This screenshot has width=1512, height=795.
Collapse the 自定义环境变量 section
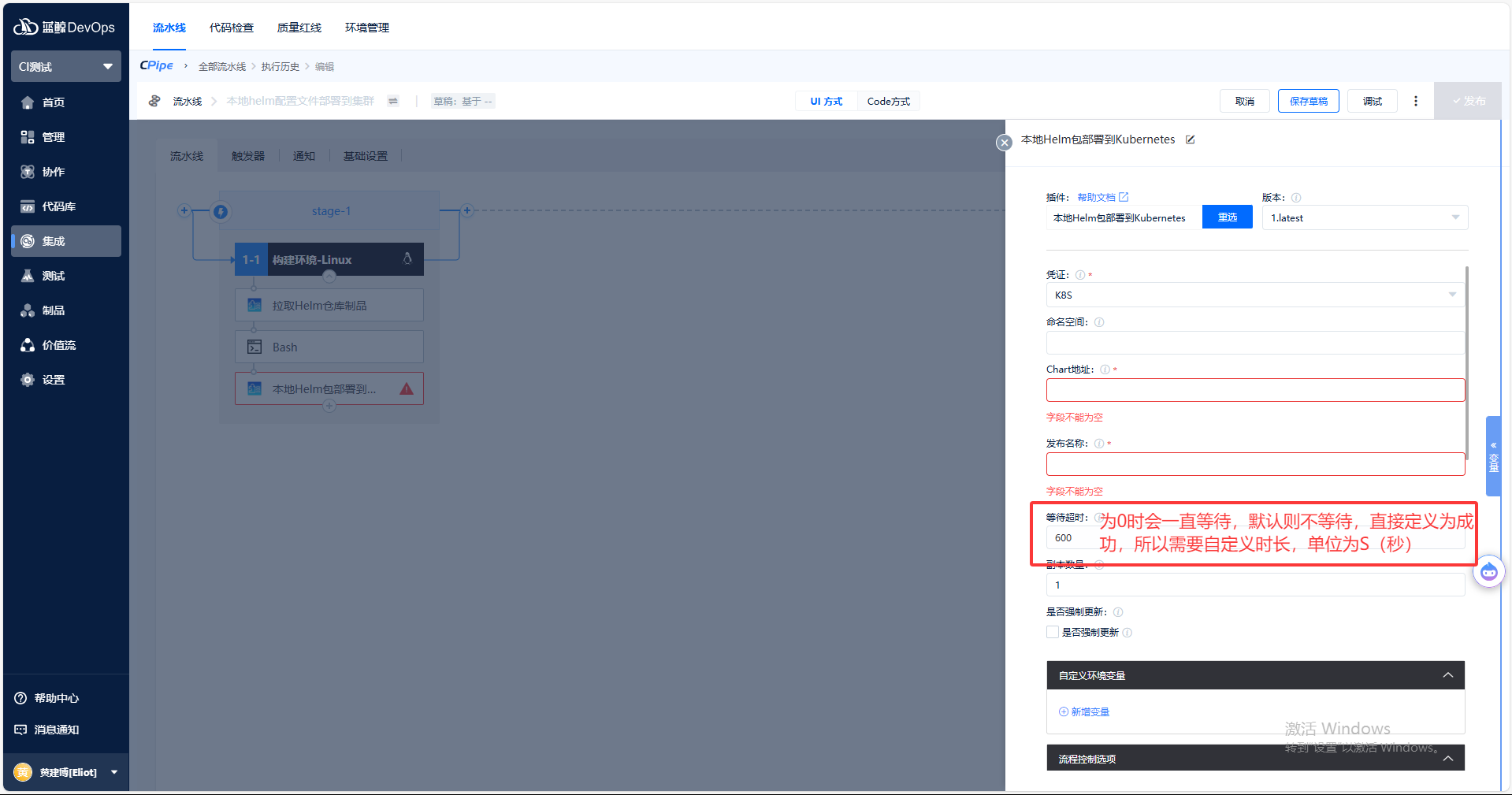coord(1447,675)
